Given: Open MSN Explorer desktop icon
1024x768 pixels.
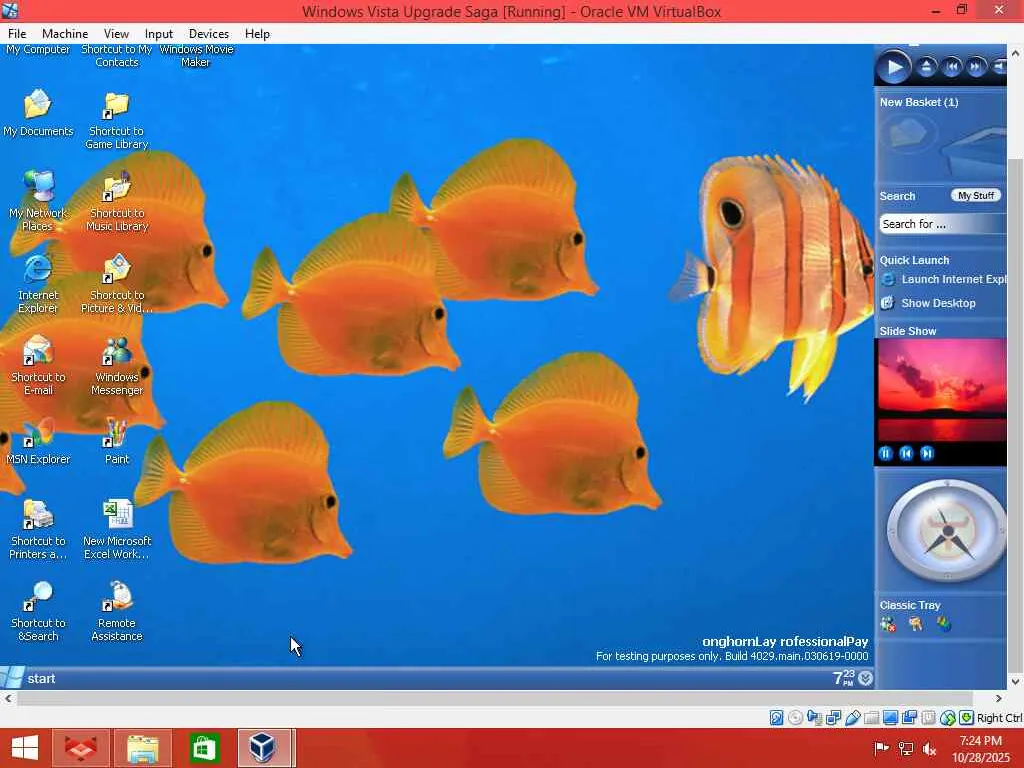Looking at the screenshot, I should pyautogui.click(x=38, y=441).
